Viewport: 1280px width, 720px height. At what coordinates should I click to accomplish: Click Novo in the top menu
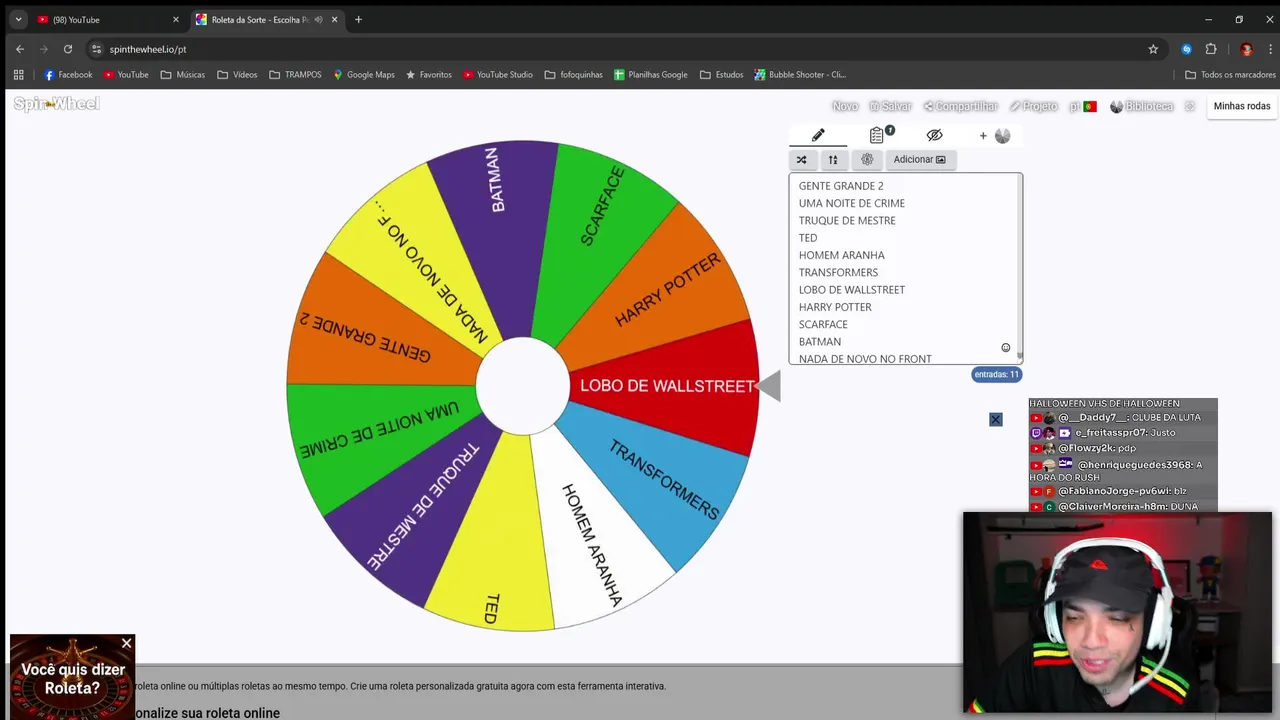pyautogui.click(x=845, y=106)
